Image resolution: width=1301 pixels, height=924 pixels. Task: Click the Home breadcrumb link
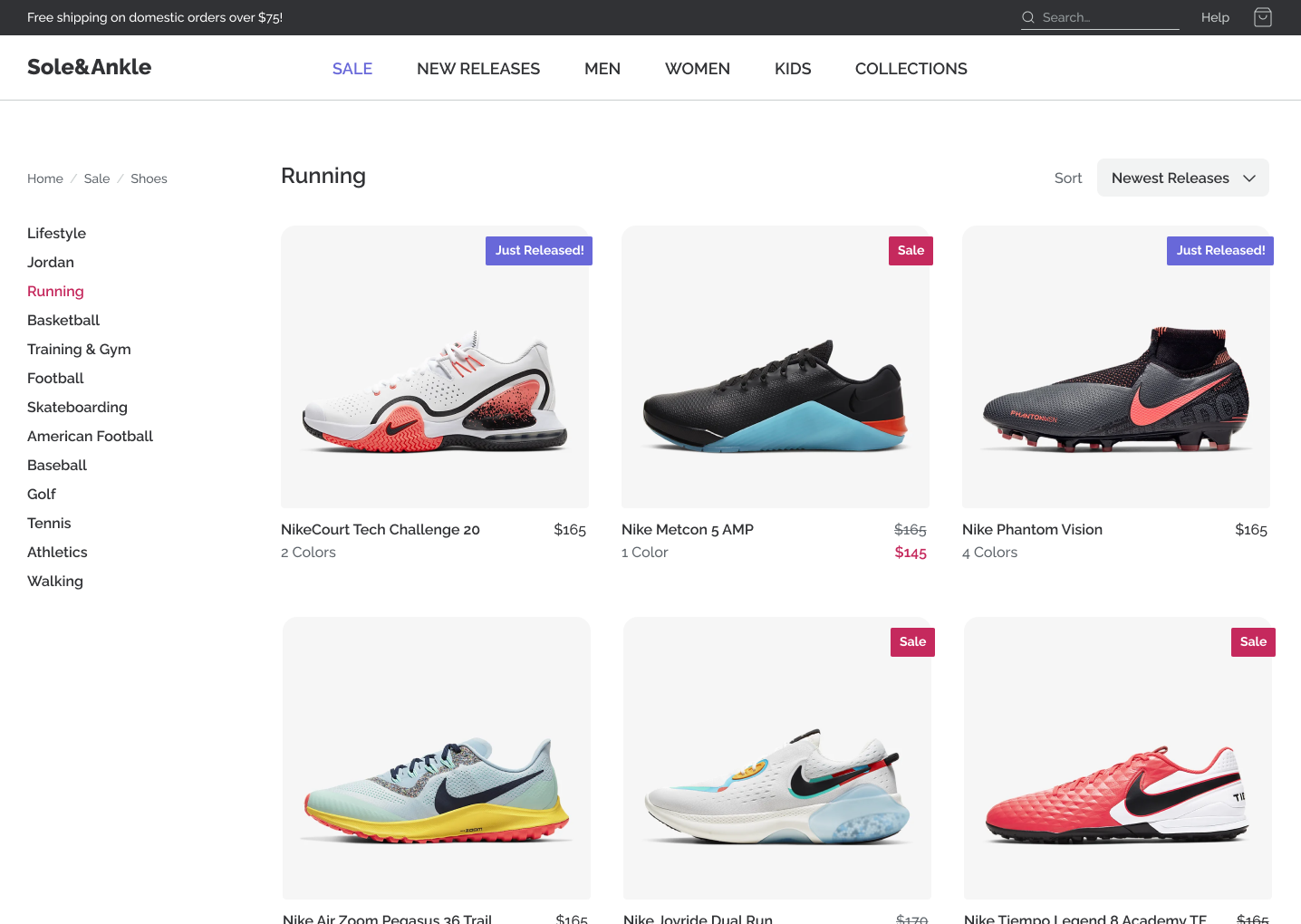45,178
